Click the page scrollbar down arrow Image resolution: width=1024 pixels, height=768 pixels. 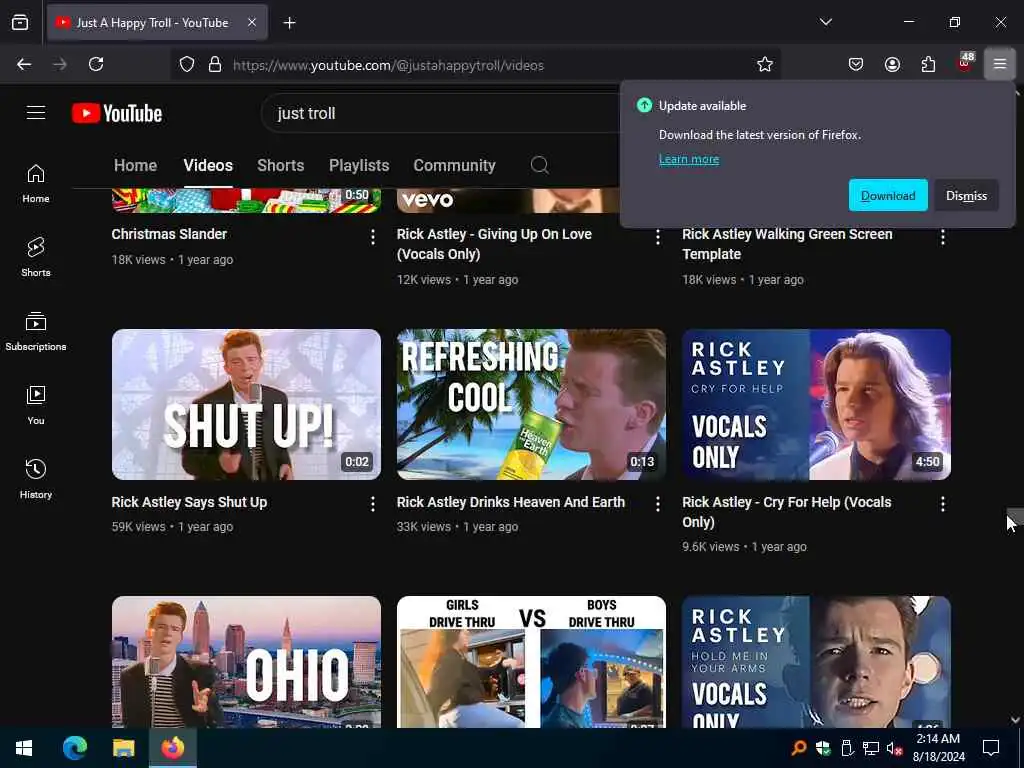(x=1015, y=720)
